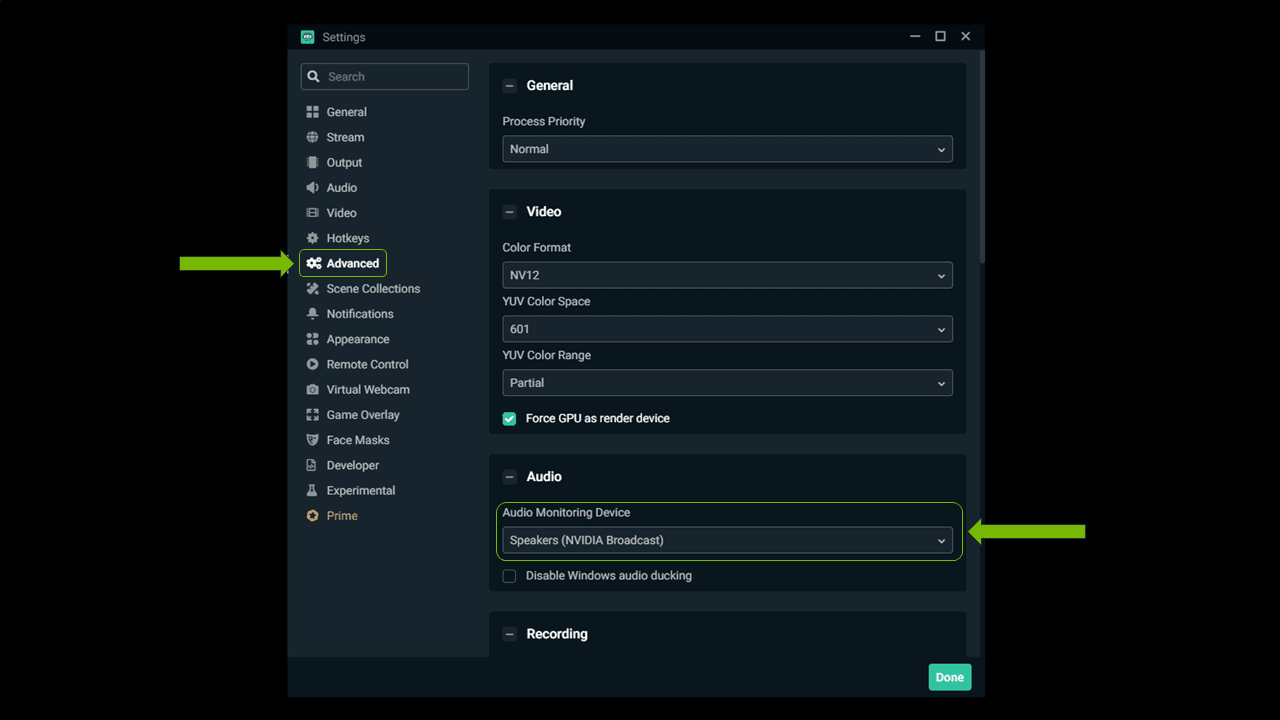
Task: Open the Process Priority dropdown
Action: click(x=727, y=148)
